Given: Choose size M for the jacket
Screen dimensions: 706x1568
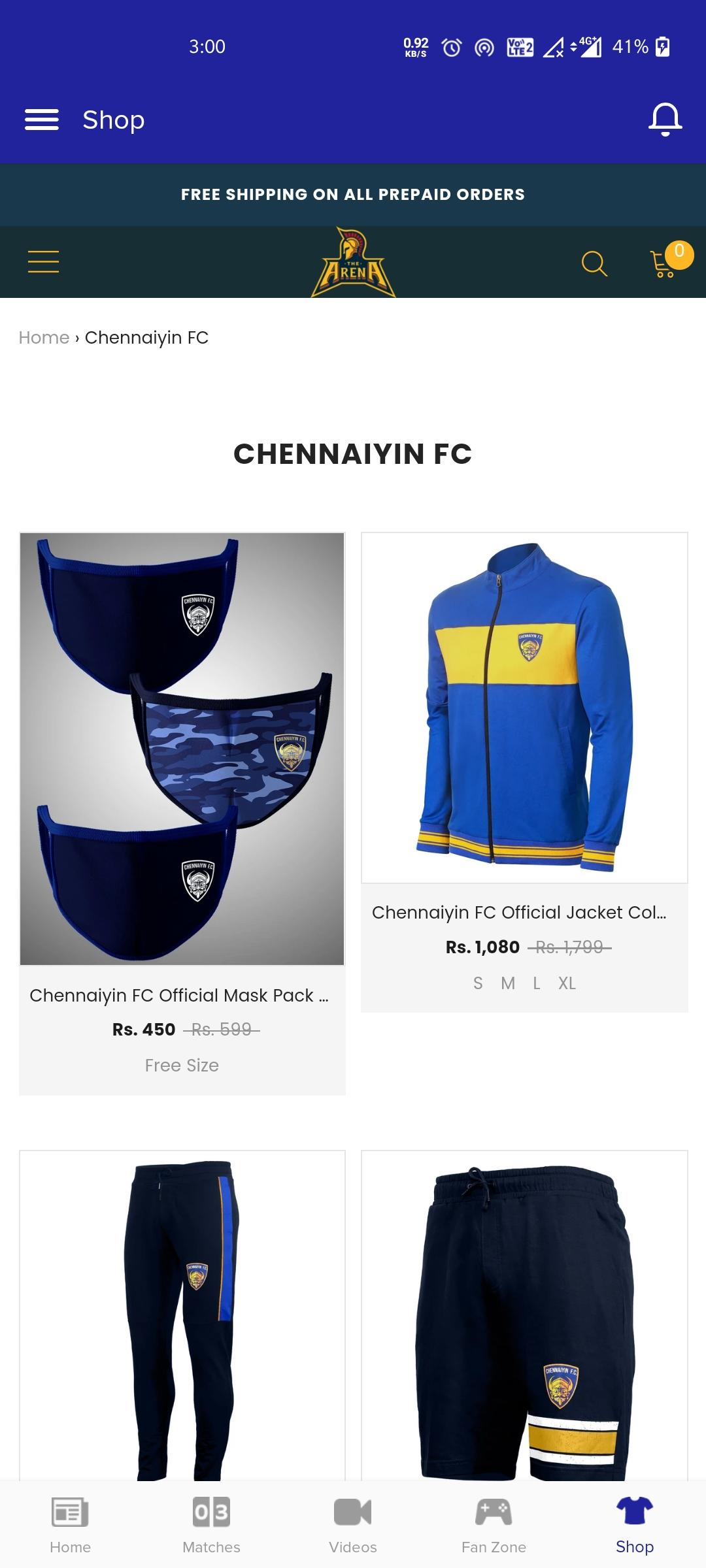Looking at the screenshot, I should (x=508, y=983).
